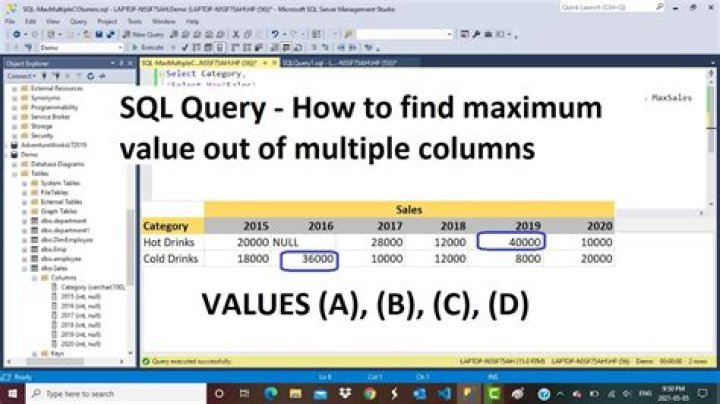Collapse the dbo.Sales table node
This screenshot has width=720, height=404.
pos(24,268)
